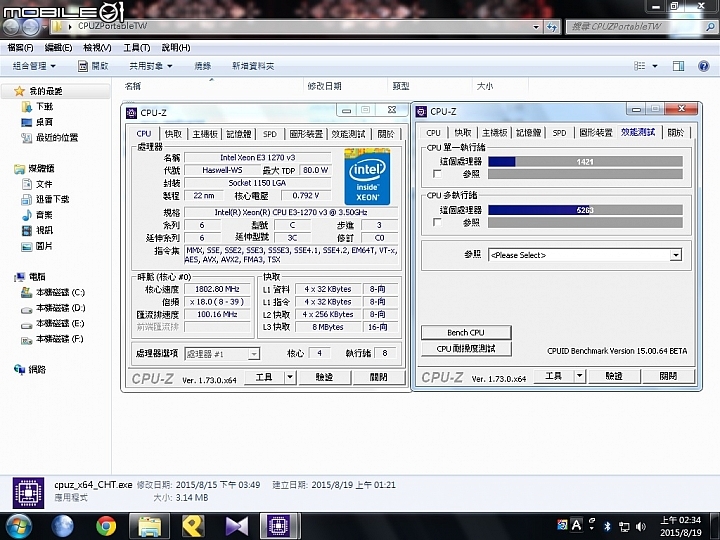Enable multi-thread reference checkbox

point(437,222)
